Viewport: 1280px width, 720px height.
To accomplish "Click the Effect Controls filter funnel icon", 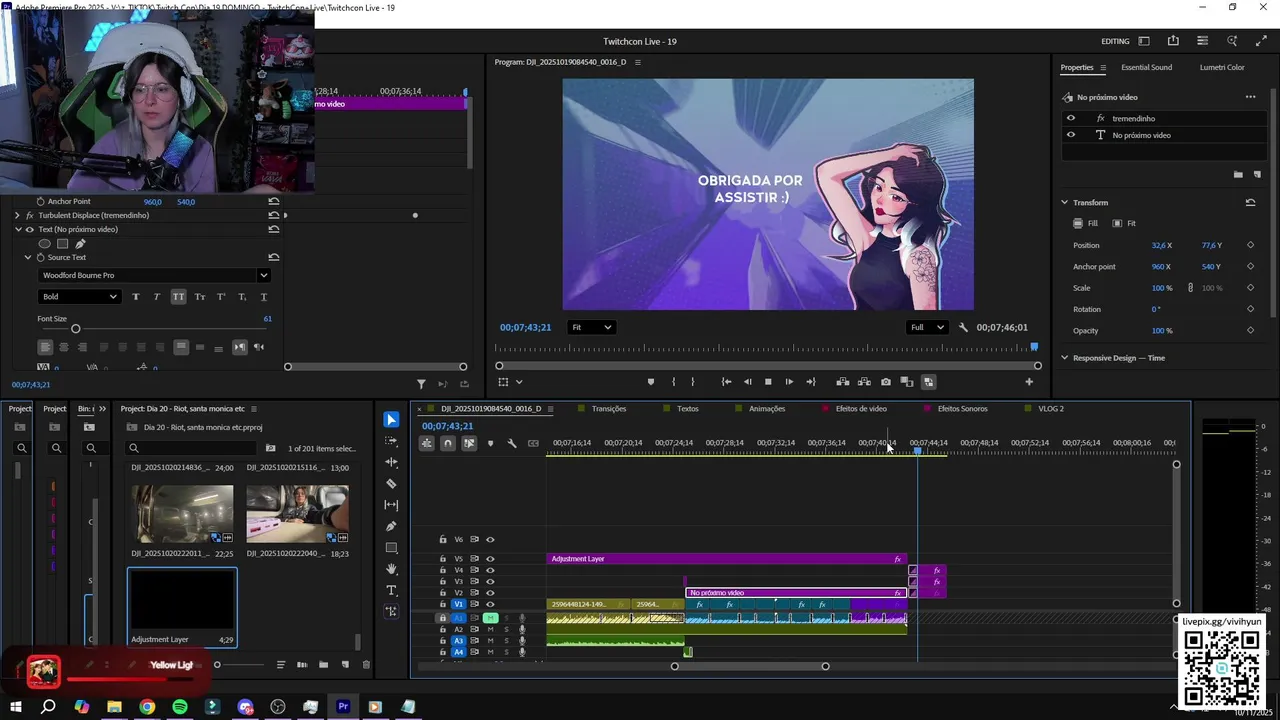I will (421, 384).
